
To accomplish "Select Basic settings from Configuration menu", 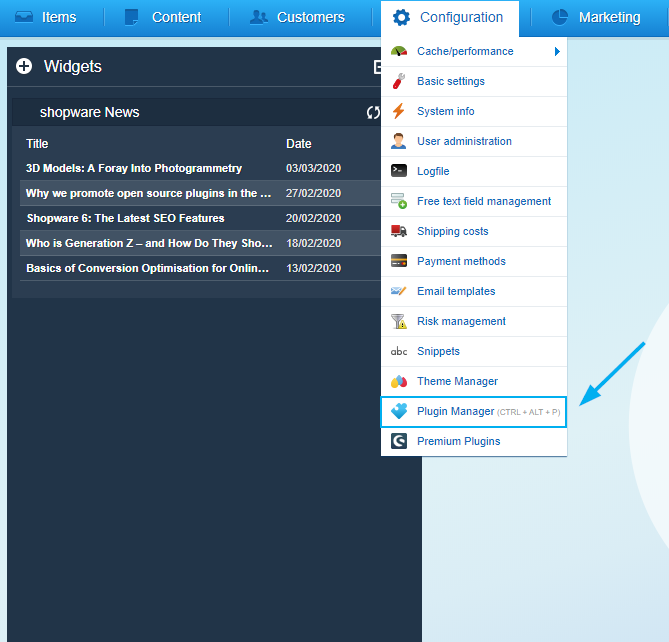I will (474, 81).
